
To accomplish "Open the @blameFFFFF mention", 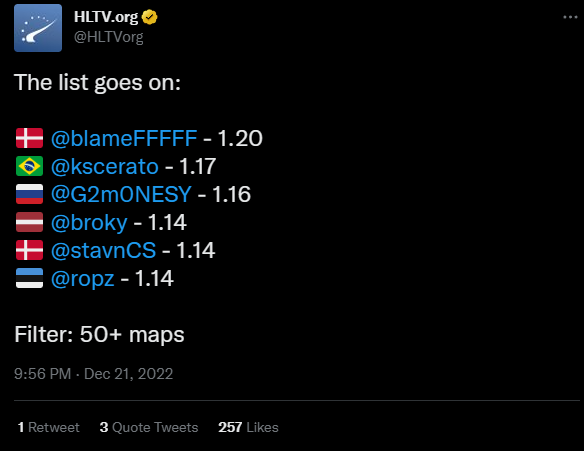I will point(124,139).
